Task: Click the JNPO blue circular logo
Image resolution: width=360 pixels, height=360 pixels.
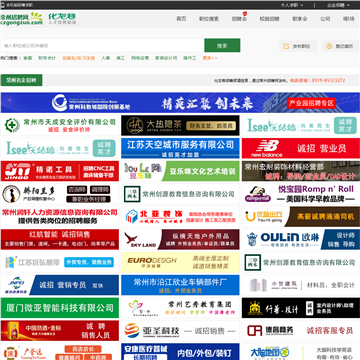Action: click(17, 284)
